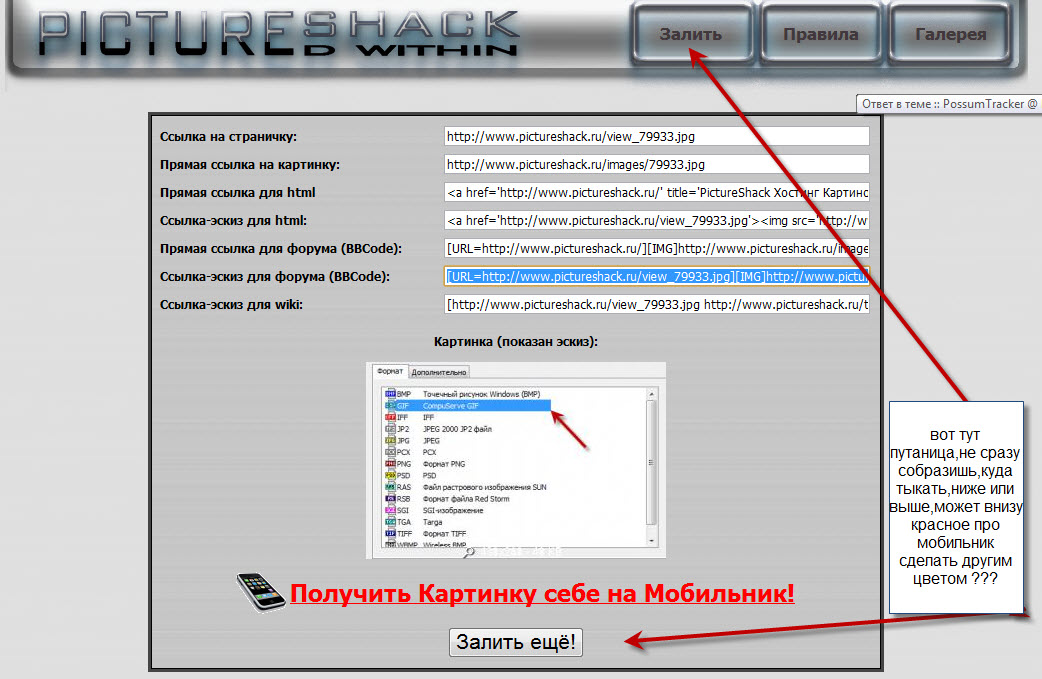1042x679 pixels.
Task: Select the Ссылка на страничку URL field
Action: pyautogui.click(x=657, y=136)
